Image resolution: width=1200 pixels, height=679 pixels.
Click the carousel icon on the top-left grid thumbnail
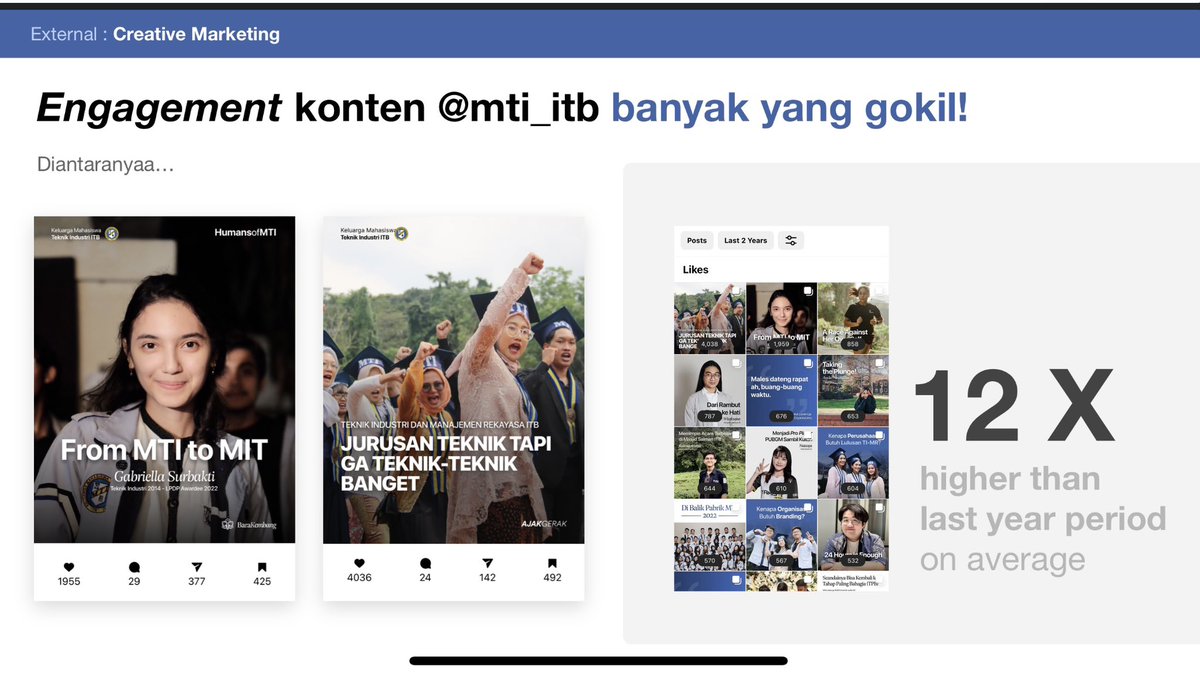736,293
